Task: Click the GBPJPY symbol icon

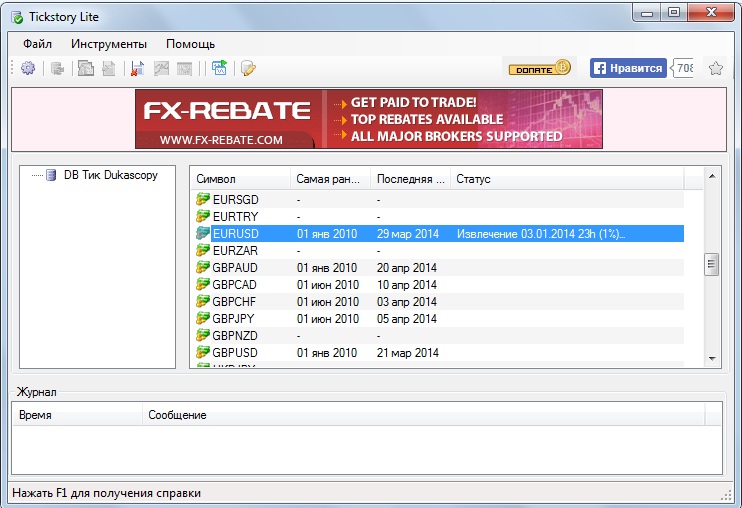Action: pyautogui.click(x=203, y=318)
